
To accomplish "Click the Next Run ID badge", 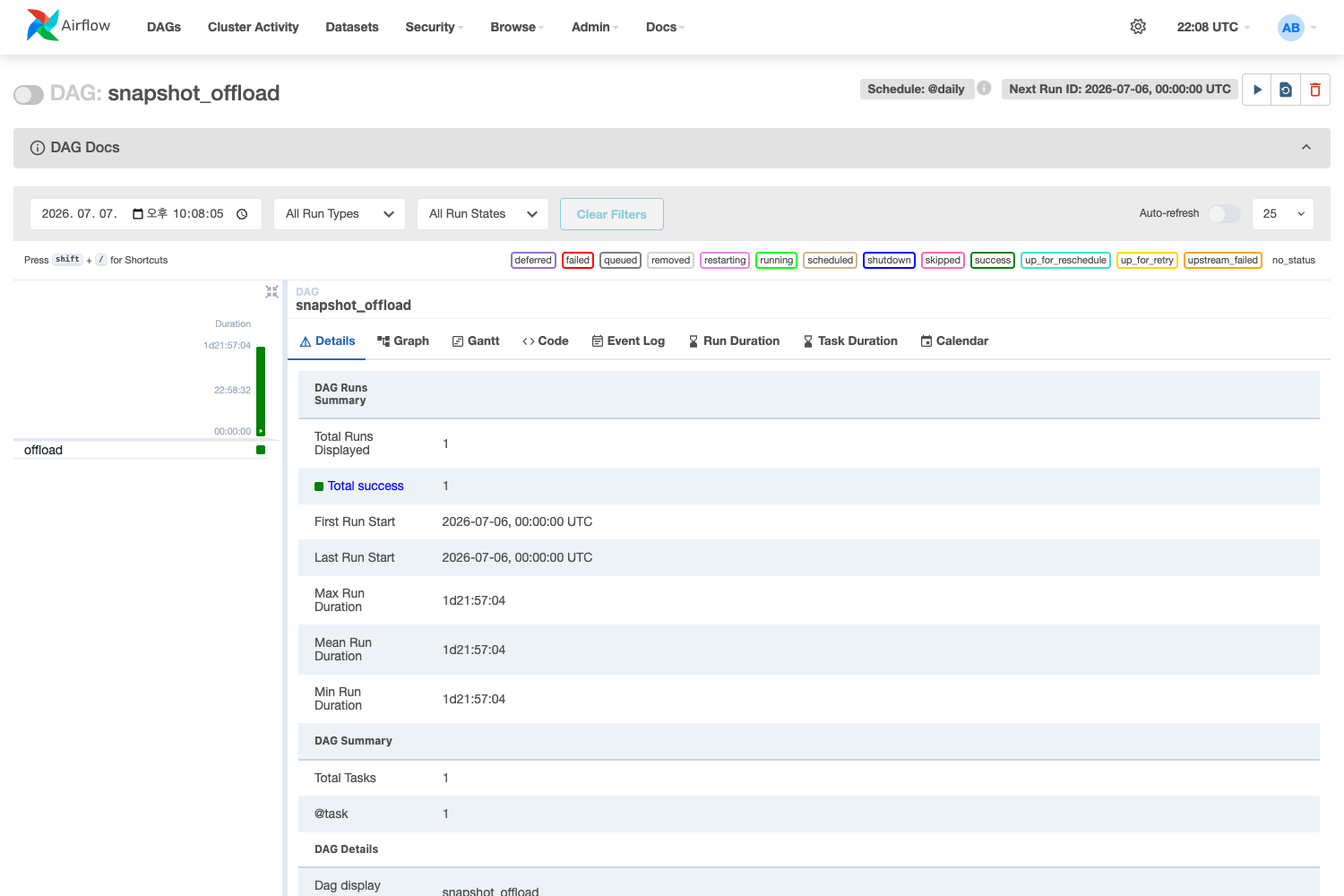I will [1120, 89].
